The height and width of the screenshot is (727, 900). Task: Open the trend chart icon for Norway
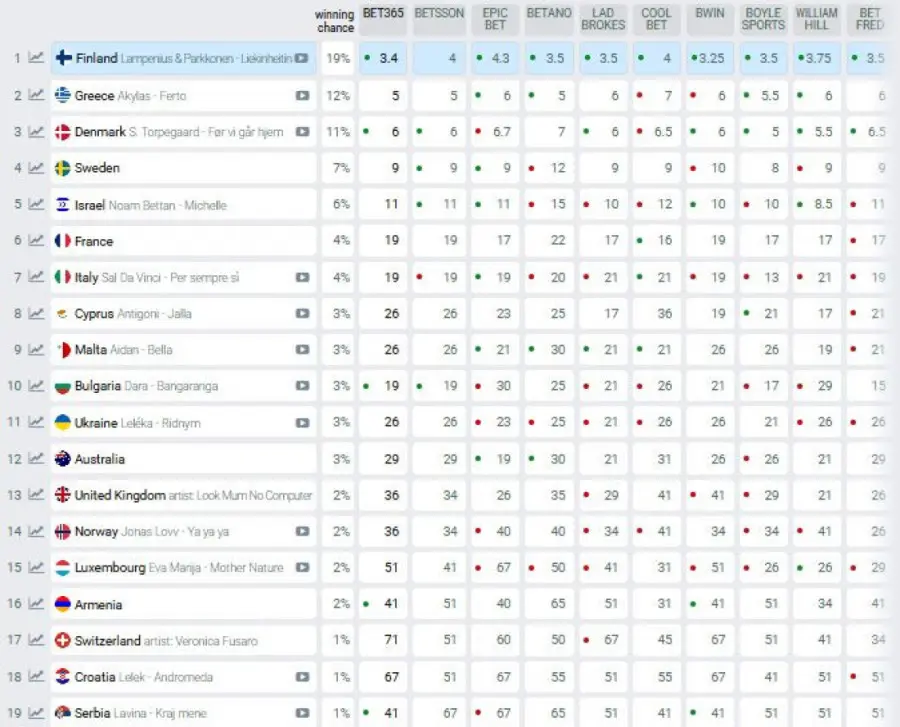(x=36, y=532)
